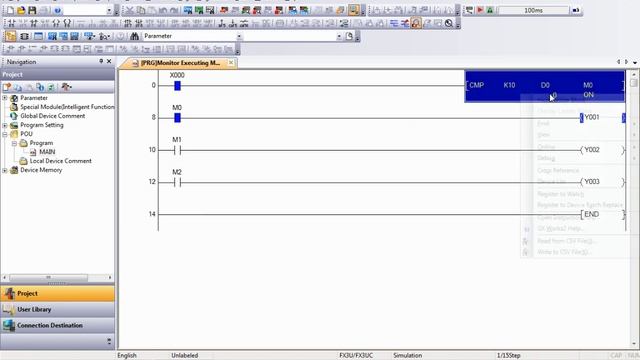The image size is (640, 360).
Task: Click Navigation panel horizontal scrollbar thumb
Action: click(49, 278)
